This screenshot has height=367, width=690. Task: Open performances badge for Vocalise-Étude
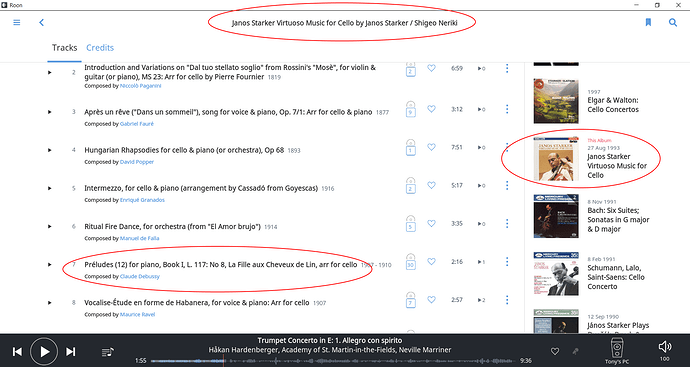click(x=411, y=300)
